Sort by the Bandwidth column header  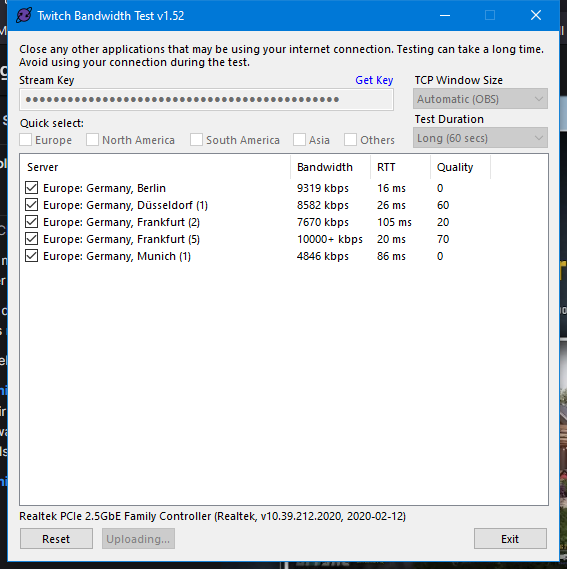click(x=330, y=167)
